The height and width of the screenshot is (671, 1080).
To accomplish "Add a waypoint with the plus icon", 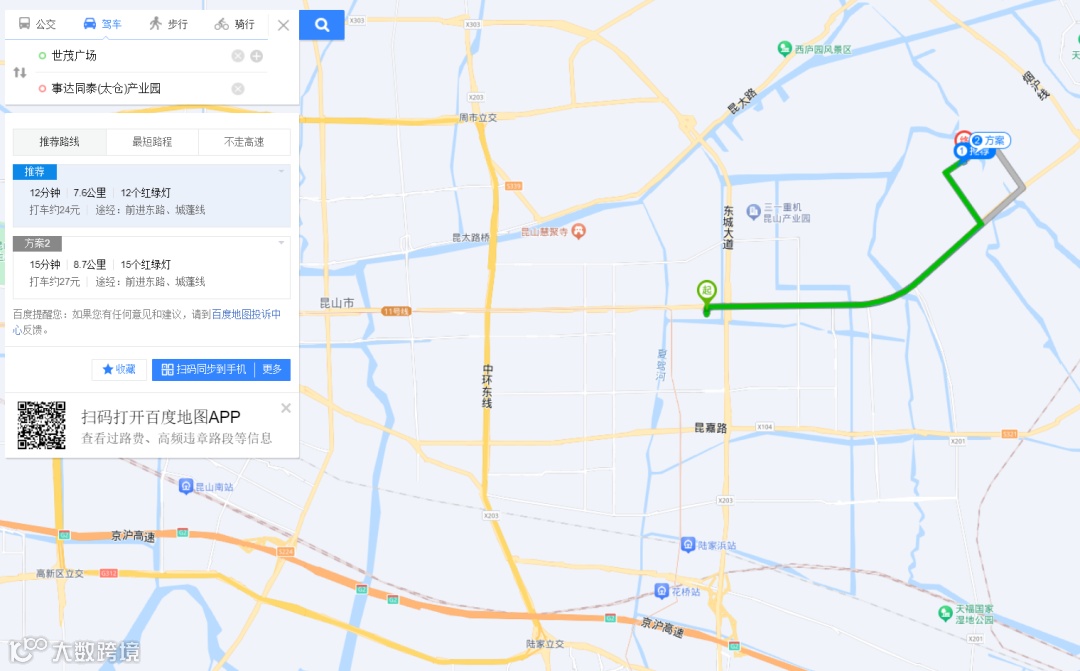I will click(x=256, y=56).
